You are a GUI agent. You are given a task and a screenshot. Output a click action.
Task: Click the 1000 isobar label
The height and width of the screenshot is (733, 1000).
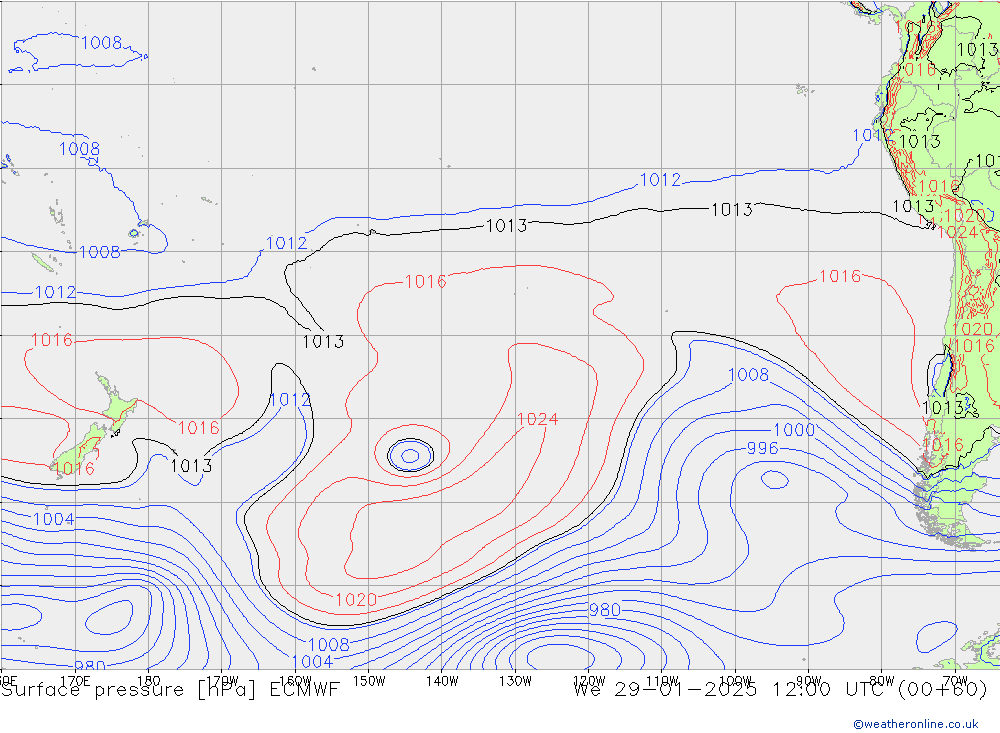pyautogui.click(x=794, y=430)
